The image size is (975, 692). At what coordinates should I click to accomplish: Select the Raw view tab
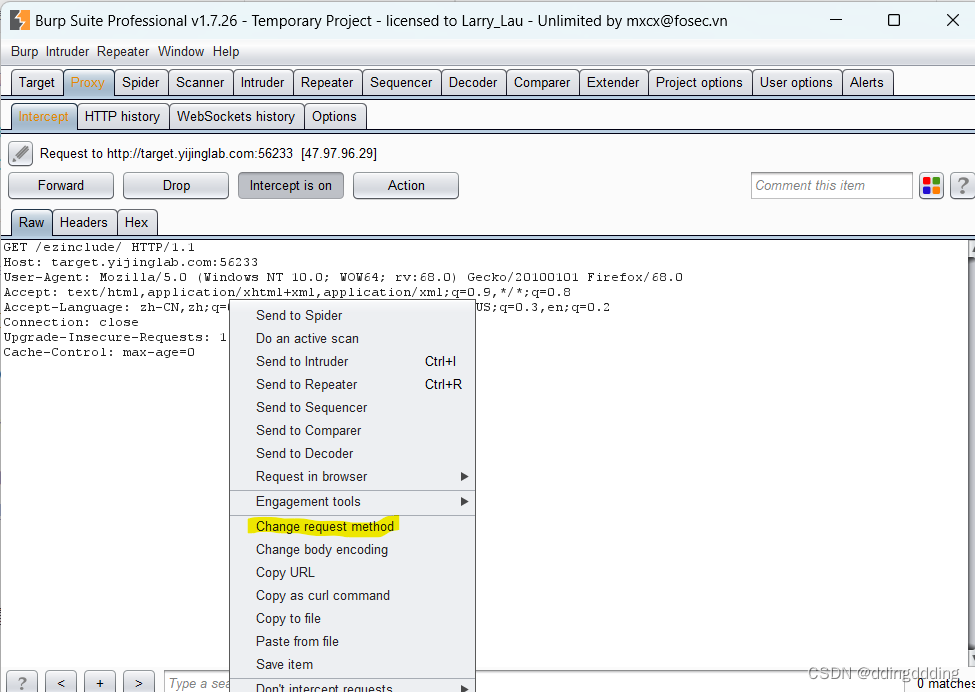(x=32, y=223)
